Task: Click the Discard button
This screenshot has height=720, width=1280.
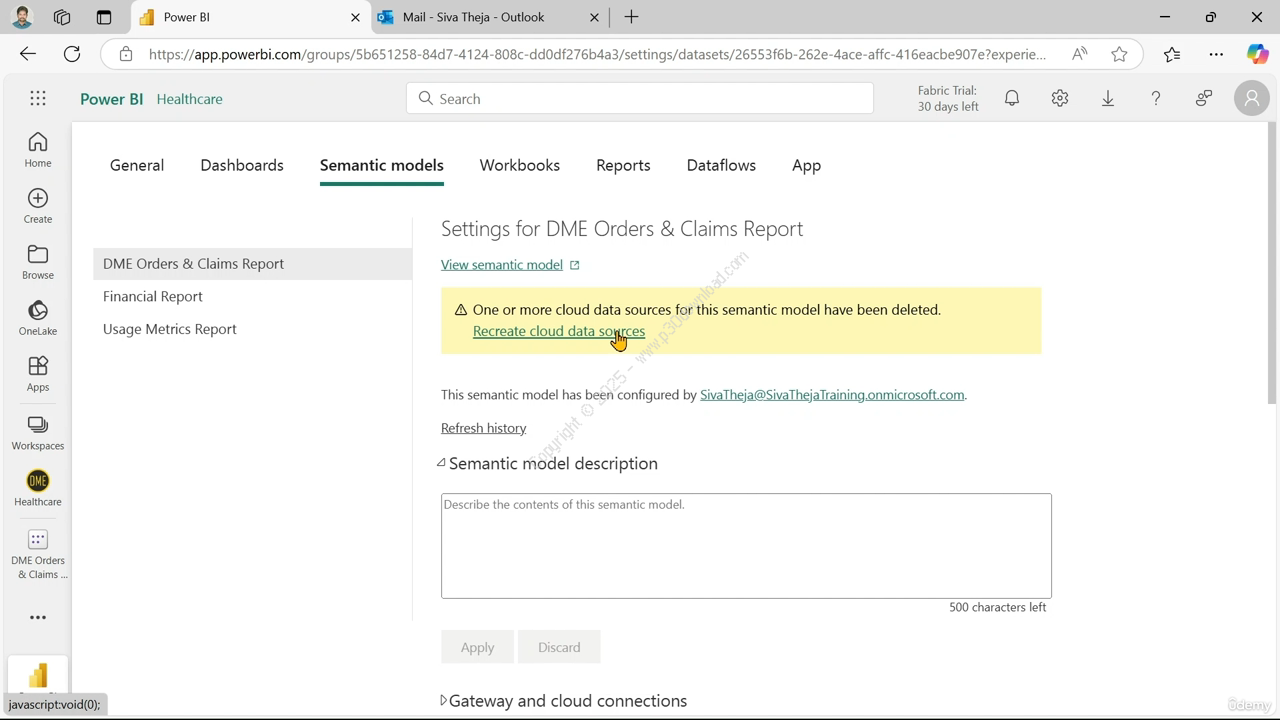Action: (x=559, y=647)
